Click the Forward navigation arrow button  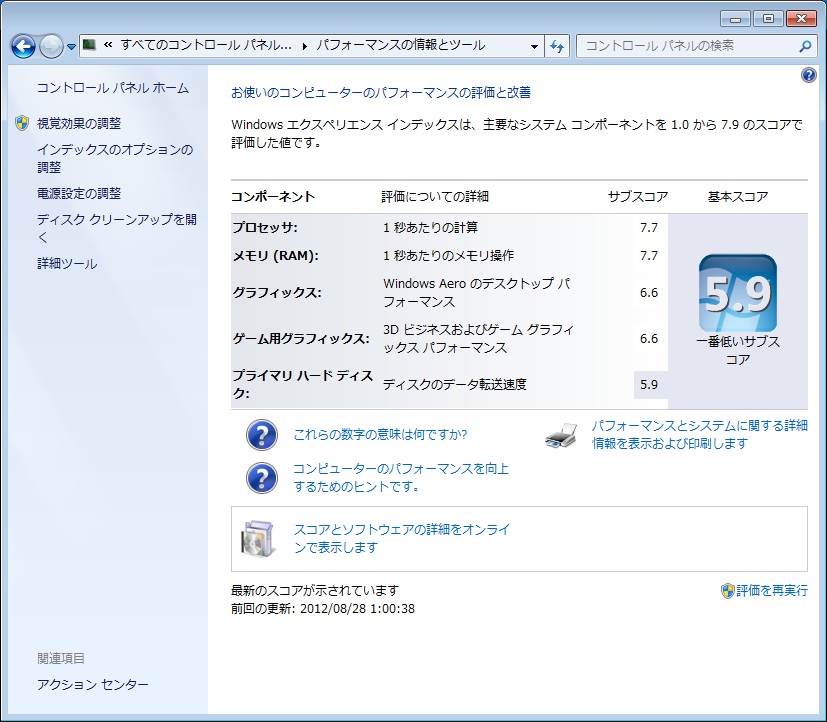[51, 46]
